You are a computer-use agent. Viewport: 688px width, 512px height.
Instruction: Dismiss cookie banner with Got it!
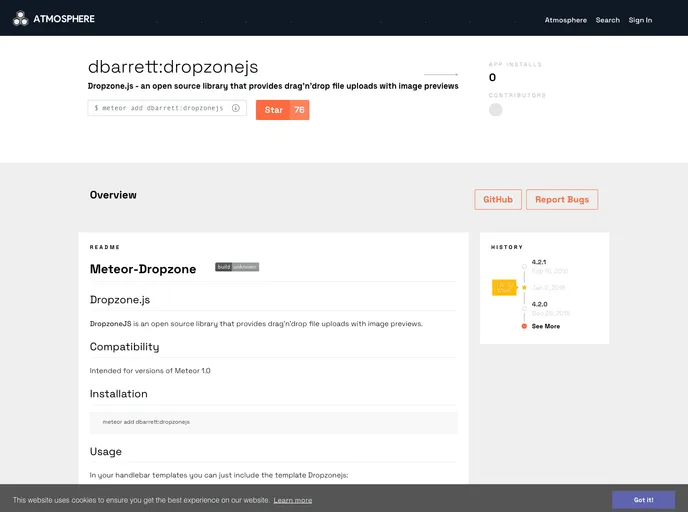click(x=643, y=499)
